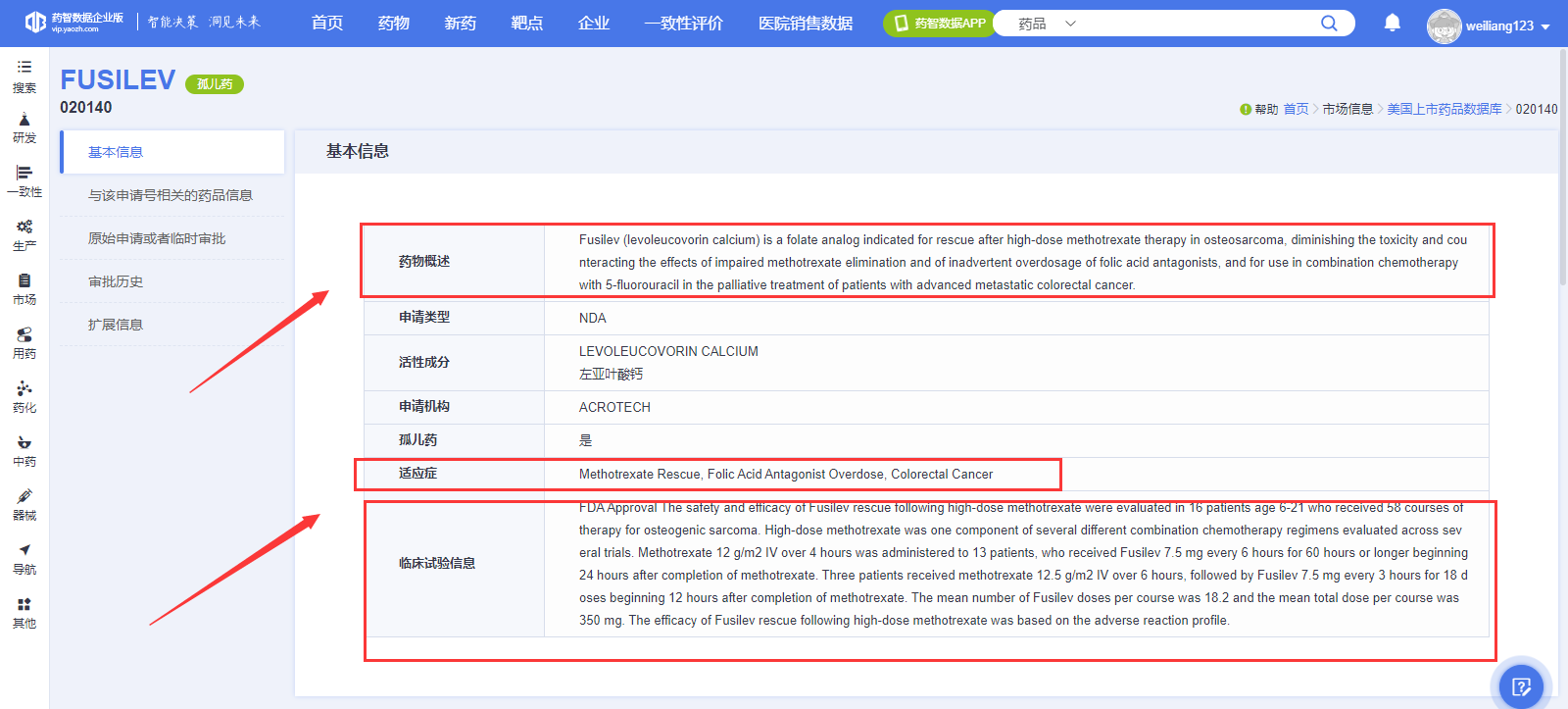This screenshot has width=1568, height=709.
Task: Select the 基本信息 side tab
Action: pos(172,152)
